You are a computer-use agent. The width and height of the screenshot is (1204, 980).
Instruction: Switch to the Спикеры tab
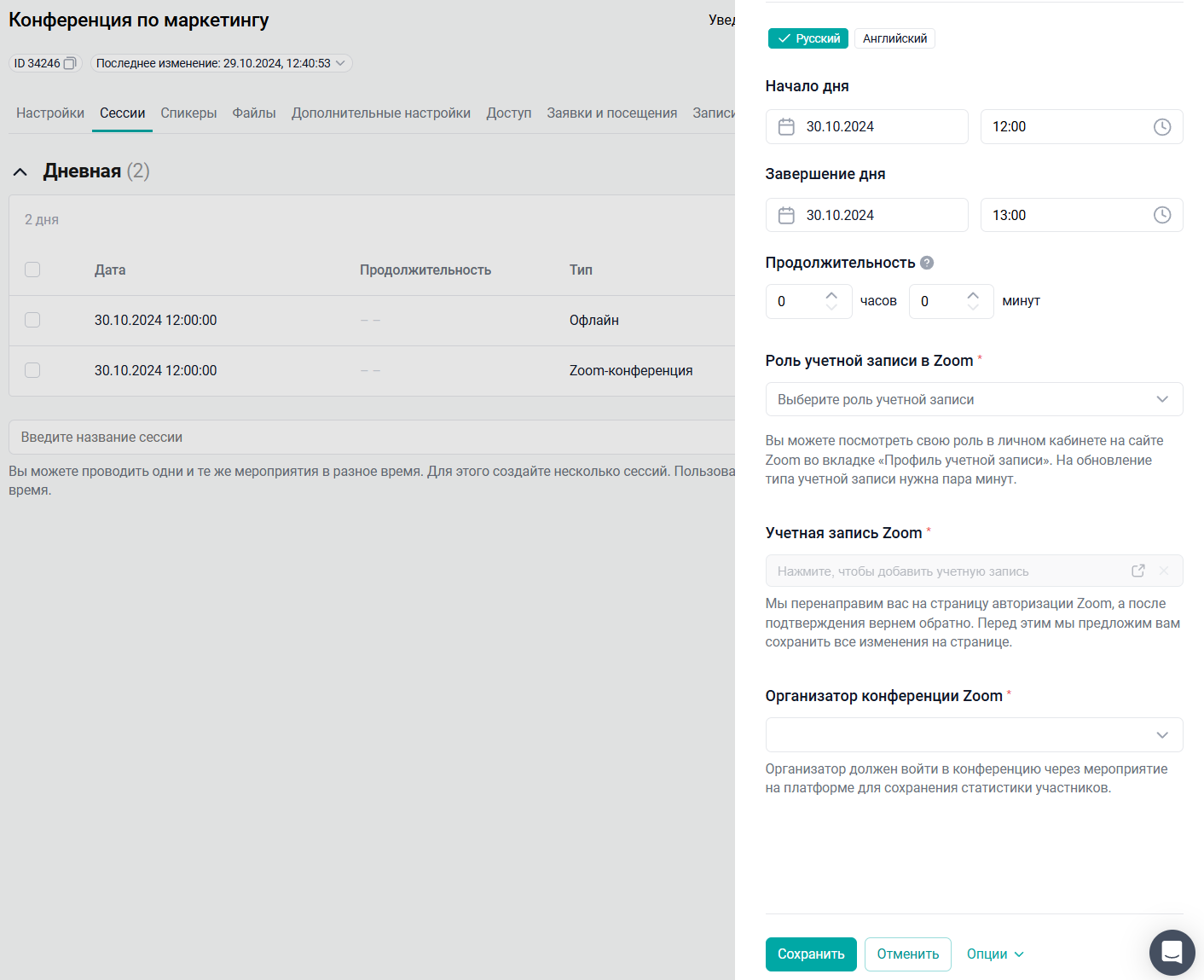pyautogui.click(x=188, y=113)
